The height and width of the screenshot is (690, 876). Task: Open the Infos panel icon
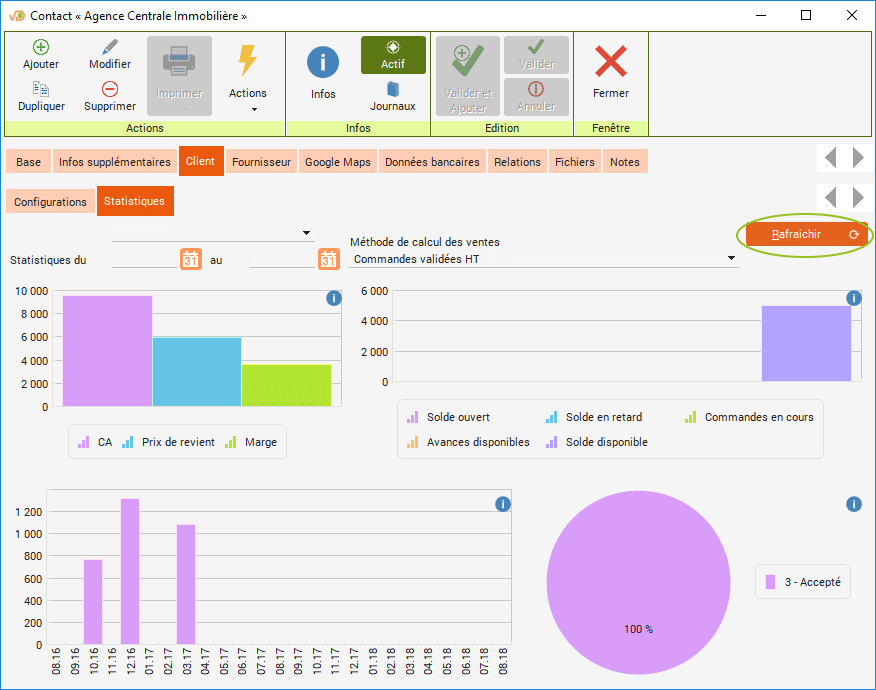[323, 63]
